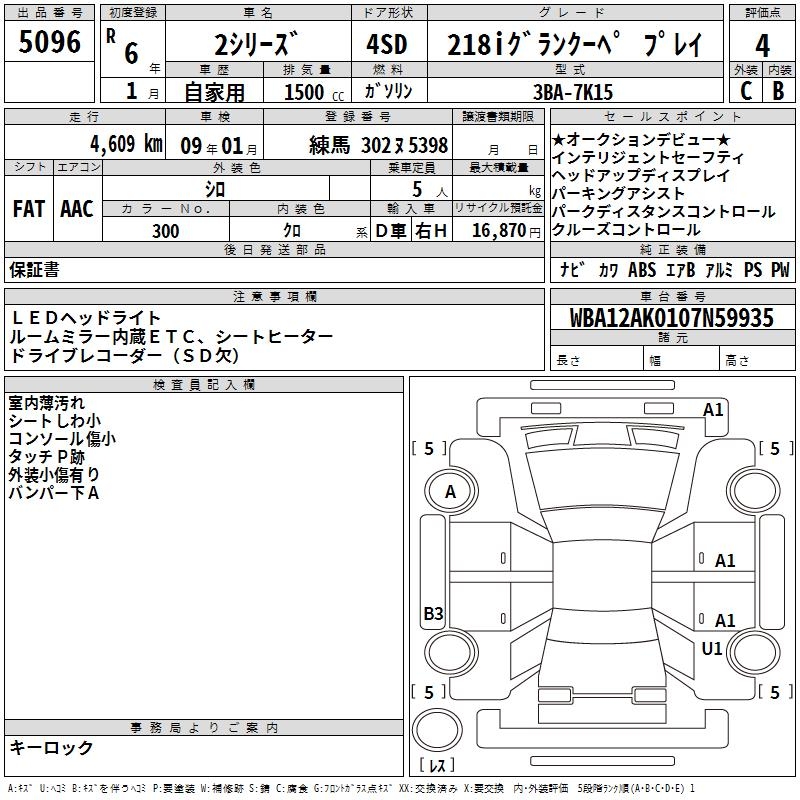Select the ABS equipment label
The image size is (800, 800).
tap(641, 270)
